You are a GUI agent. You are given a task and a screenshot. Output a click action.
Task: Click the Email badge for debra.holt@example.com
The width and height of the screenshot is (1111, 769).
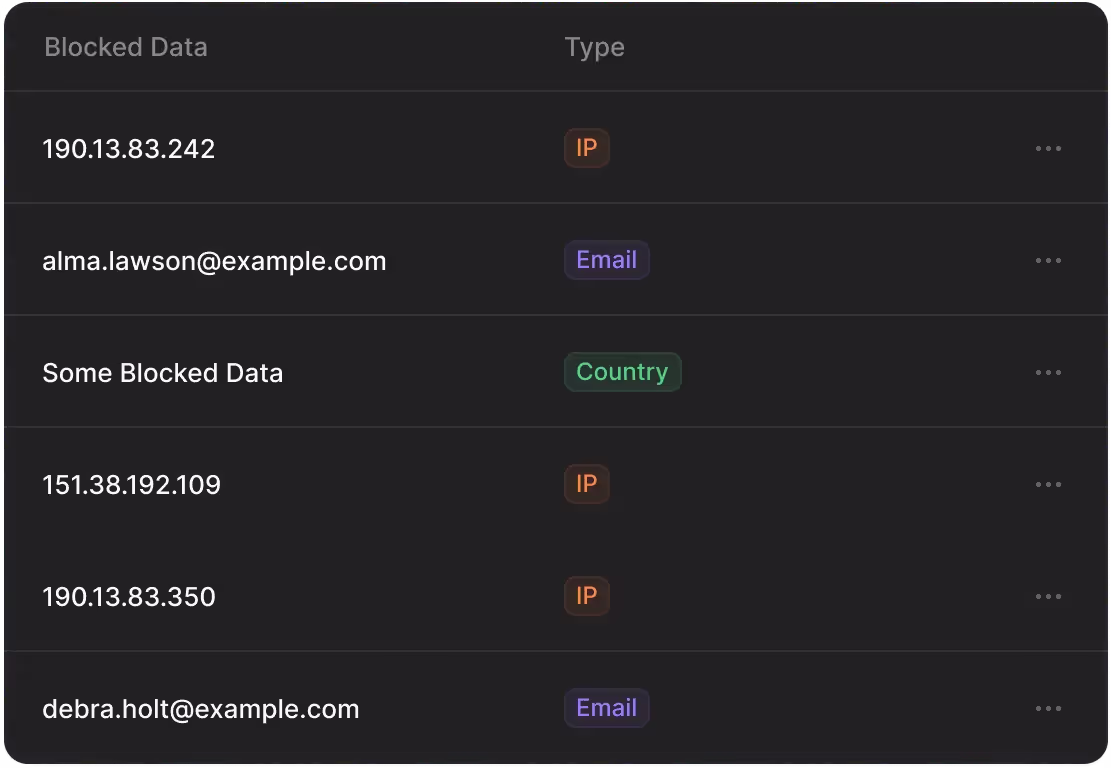(x=606, y=708)
